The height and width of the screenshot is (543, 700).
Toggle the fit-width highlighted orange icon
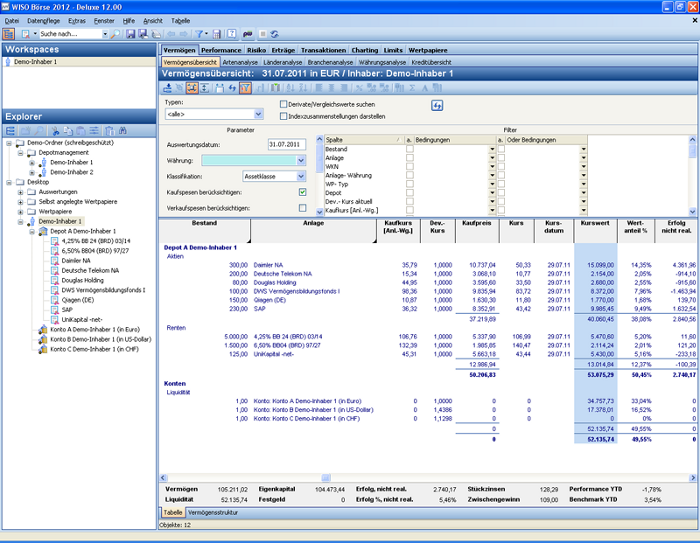point(192,88)
